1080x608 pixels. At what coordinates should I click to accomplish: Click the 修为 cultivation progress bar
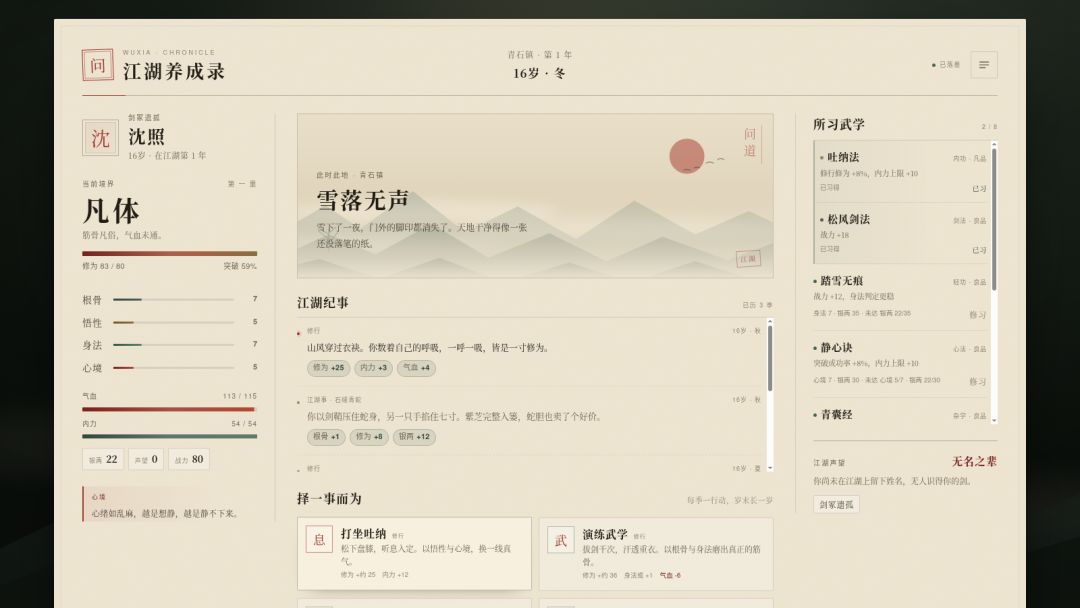[169, 253]
